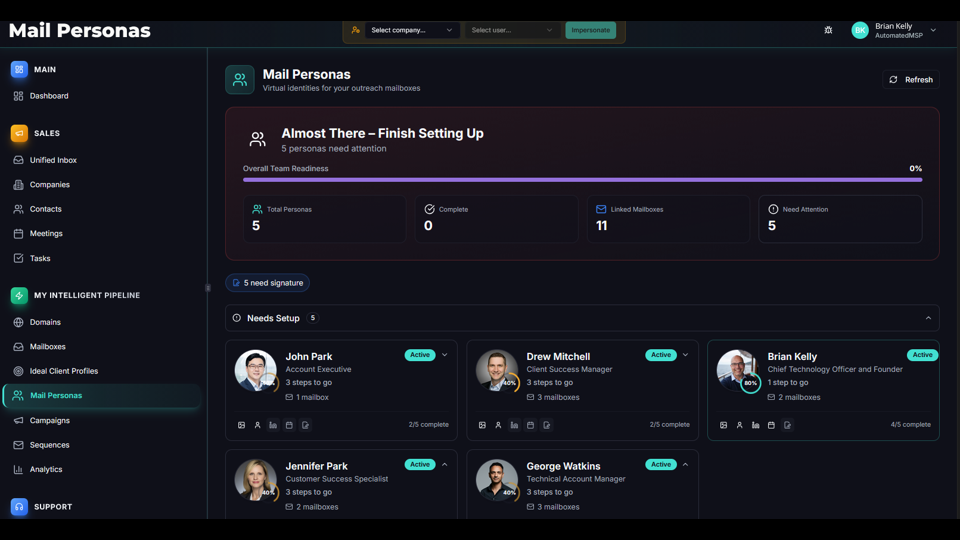The width and height of the screenshot is (960, 540).
Task: Open Ideal Client Profiles menu item
Action: click(64, 371)
